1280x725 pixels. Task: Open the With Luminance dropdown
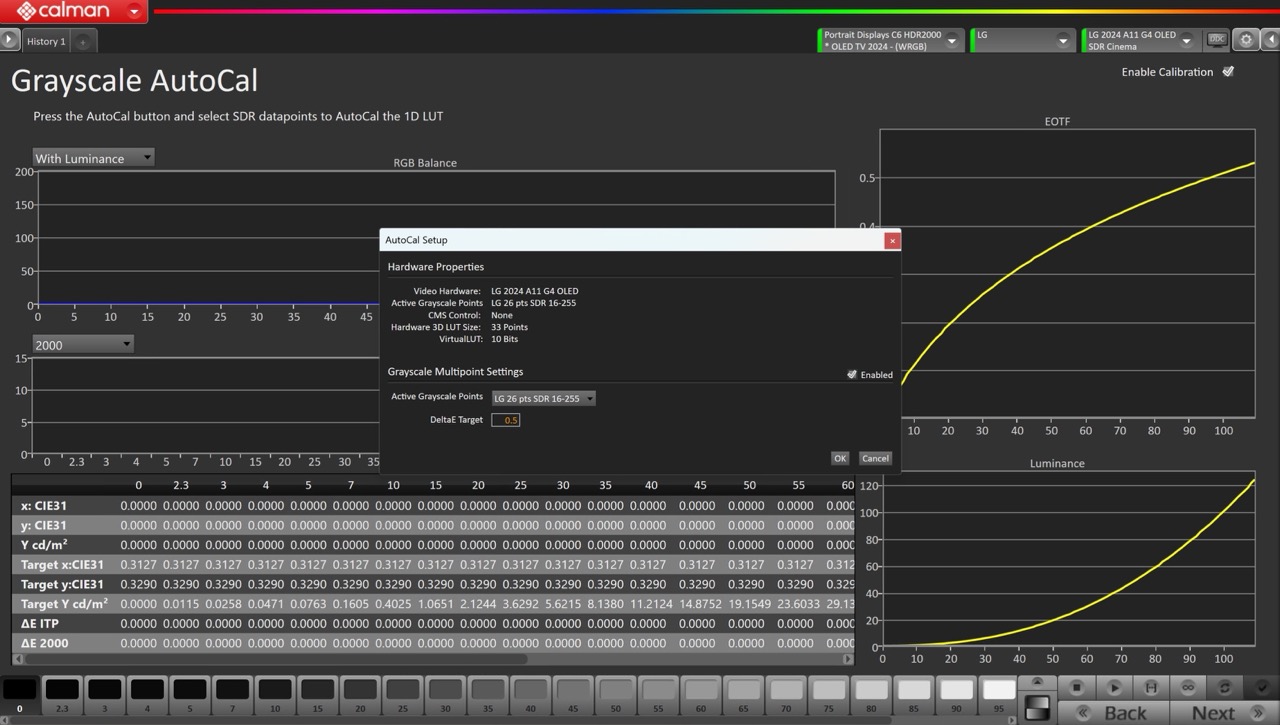93,158
